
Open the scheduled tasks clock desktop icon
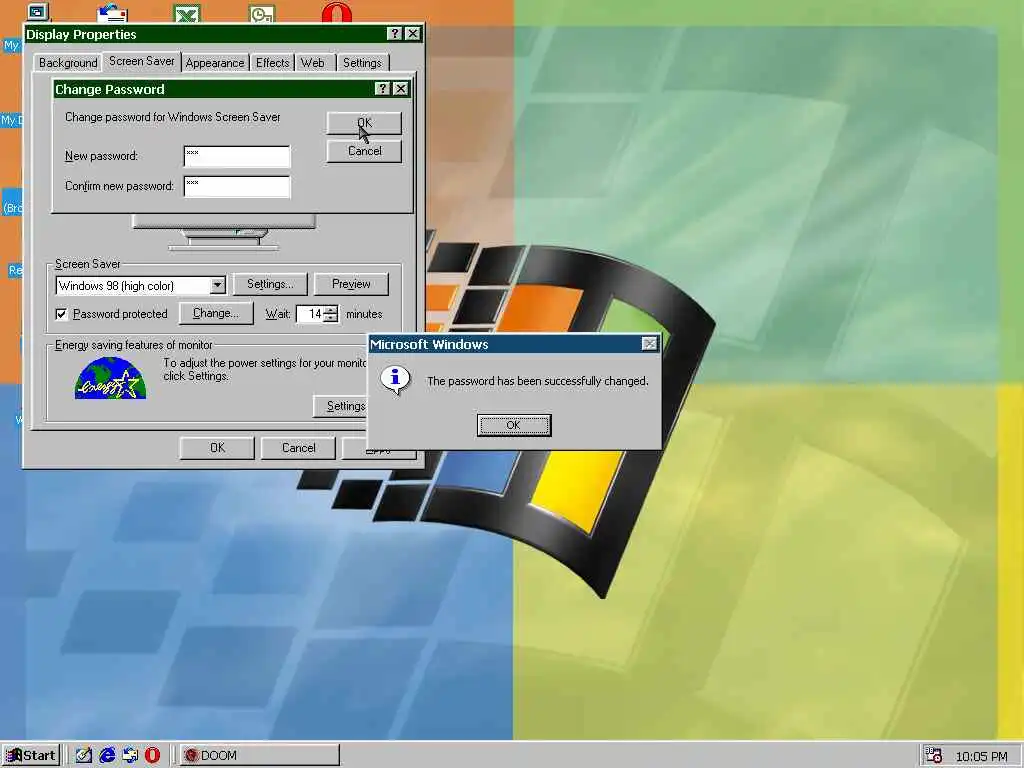tap(263, 12)
